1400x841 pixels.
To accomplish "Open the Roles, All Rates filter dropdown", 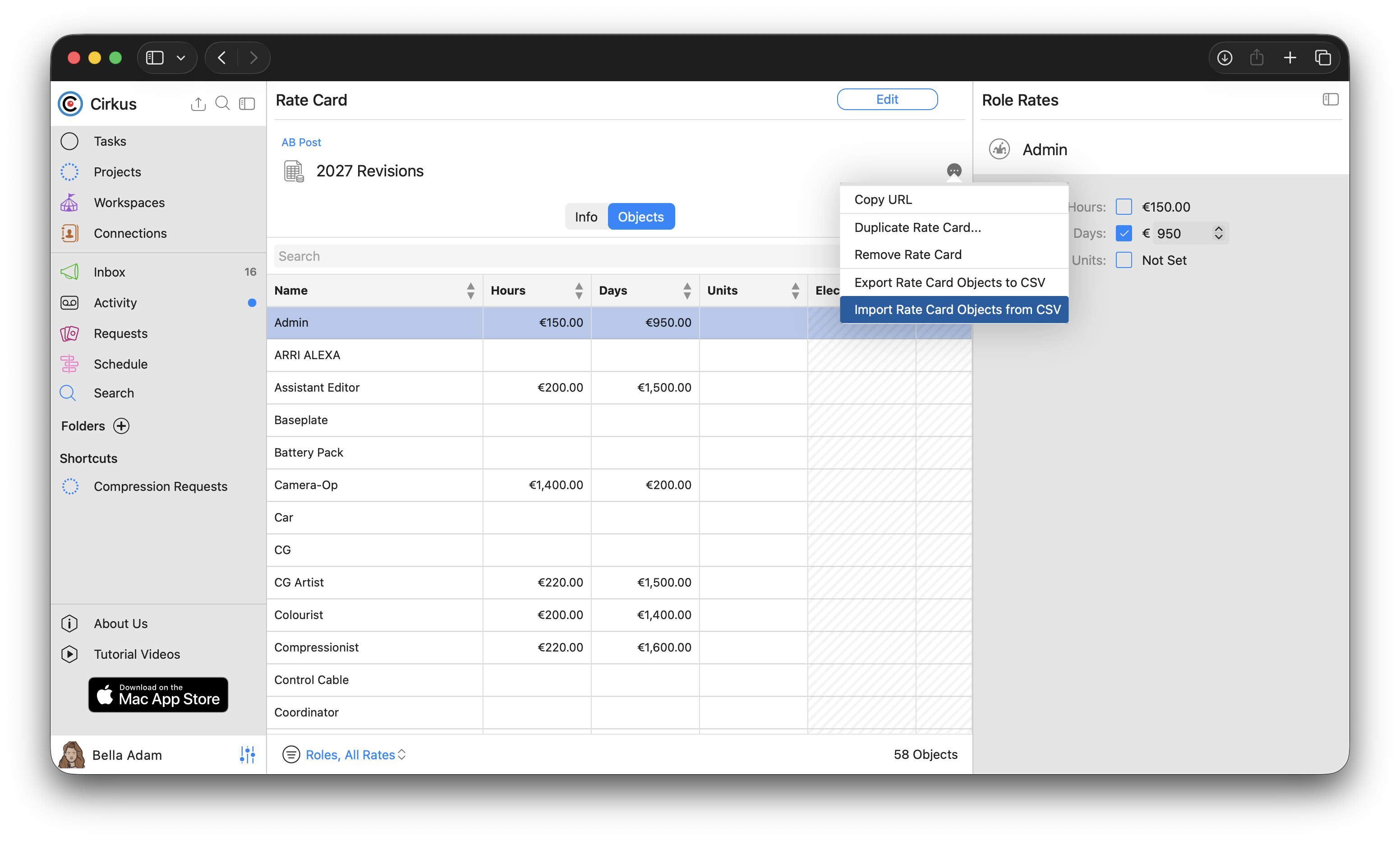I will click(x=356, y=754).
